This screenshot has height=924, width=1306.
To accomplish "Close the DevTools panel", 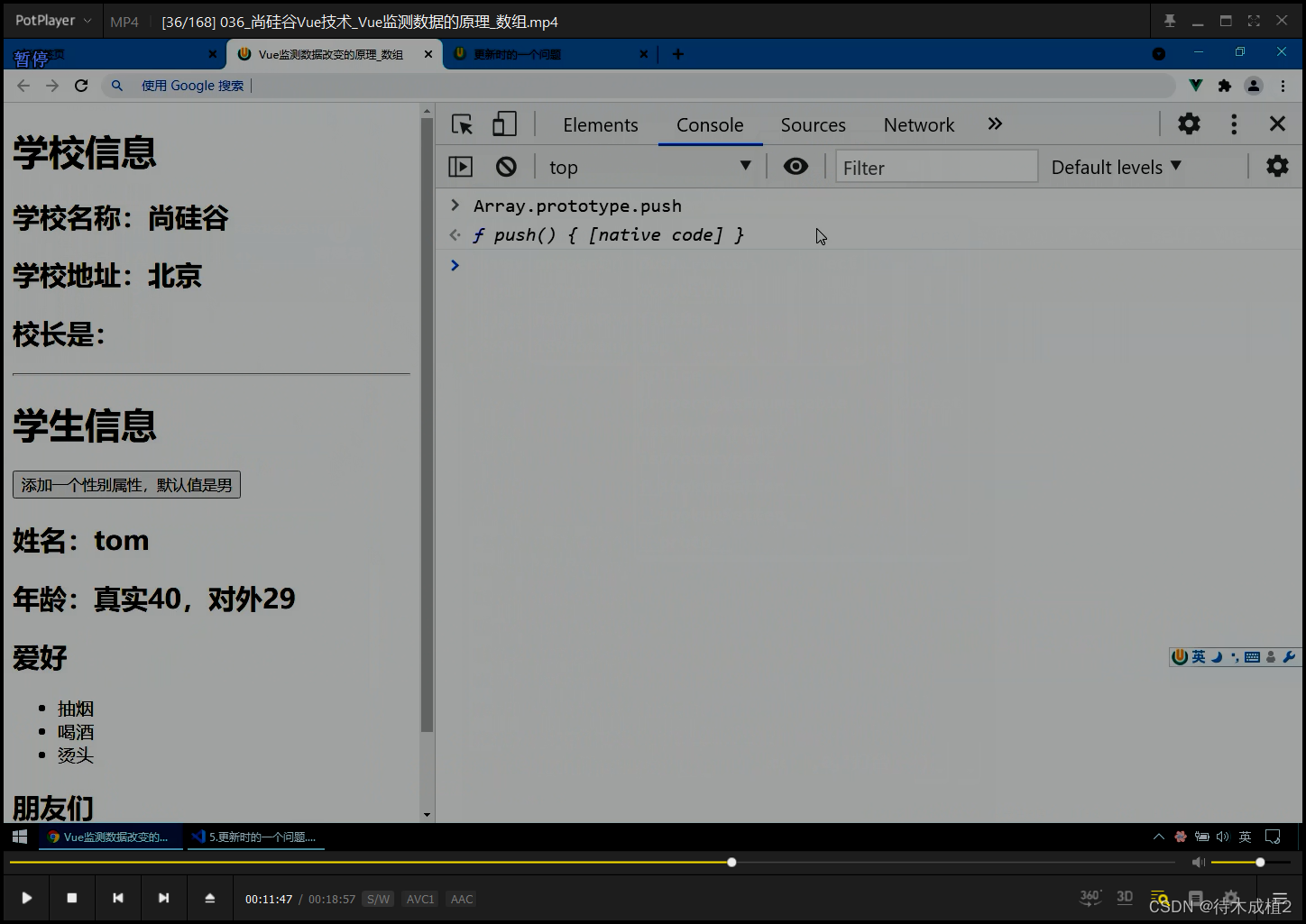I will [x=1277, y=124].
